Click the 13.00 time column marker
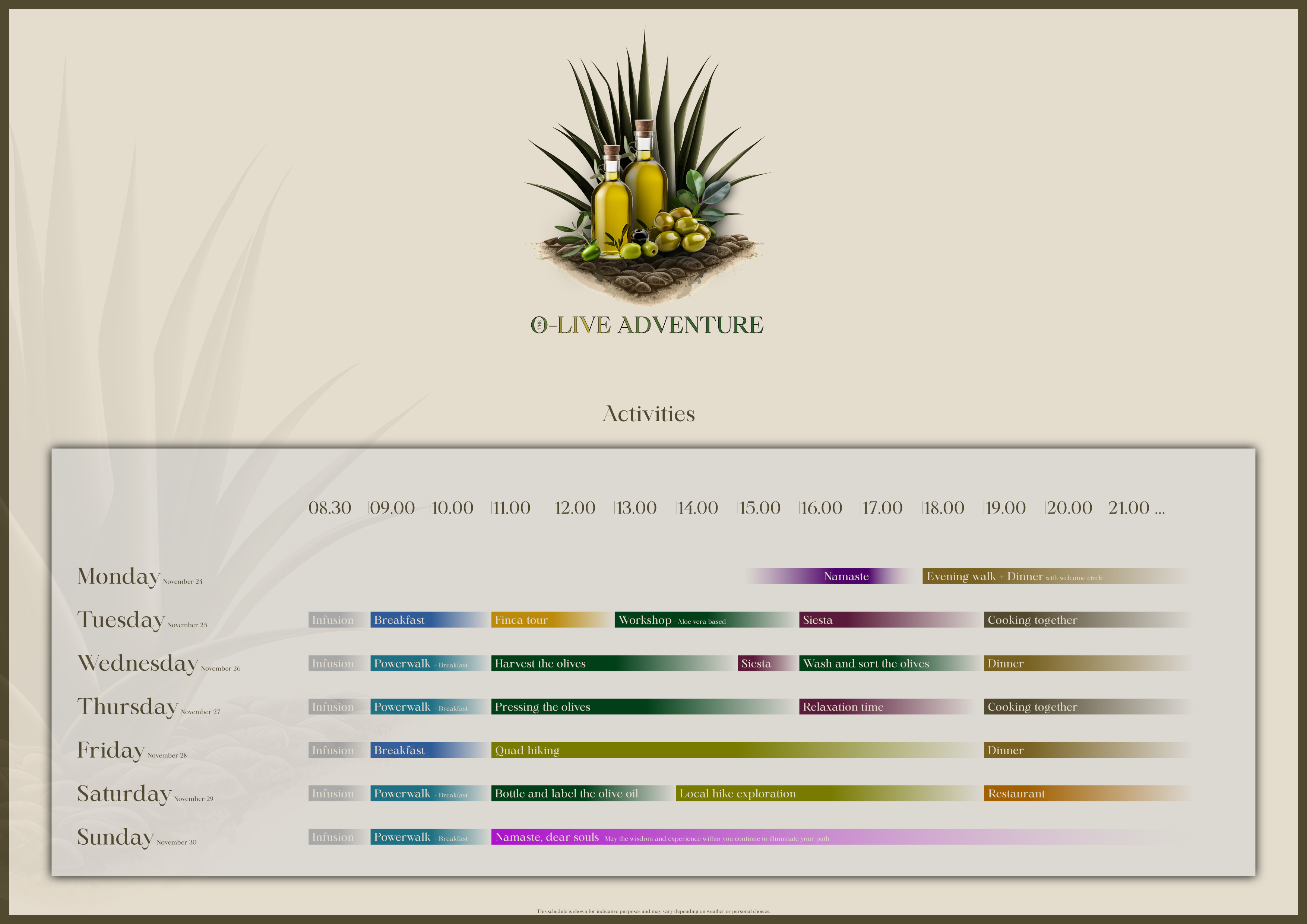 [x=636, y=508]
